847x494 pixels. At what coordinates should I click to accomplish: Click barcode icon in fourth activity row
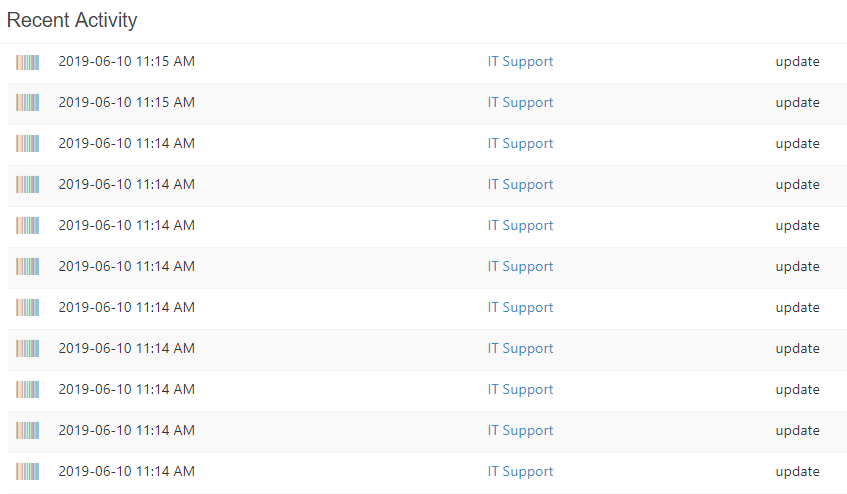point(28,184)
